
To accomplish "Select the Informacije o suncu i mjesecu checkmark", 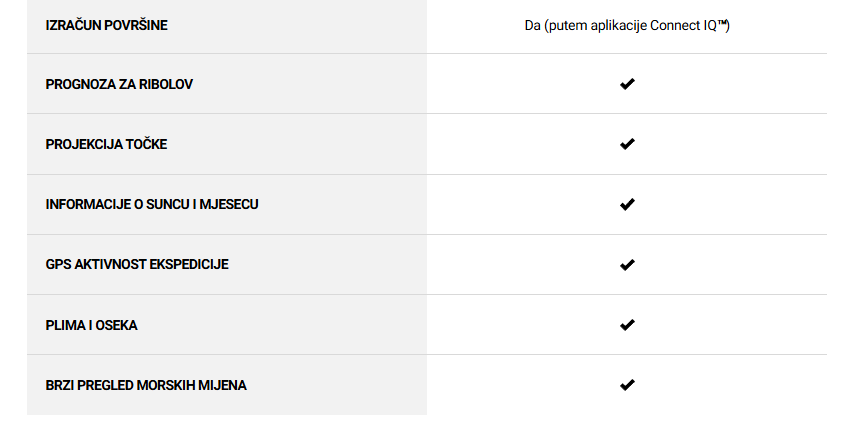I will pyautogui.click(x=627, y=204).
